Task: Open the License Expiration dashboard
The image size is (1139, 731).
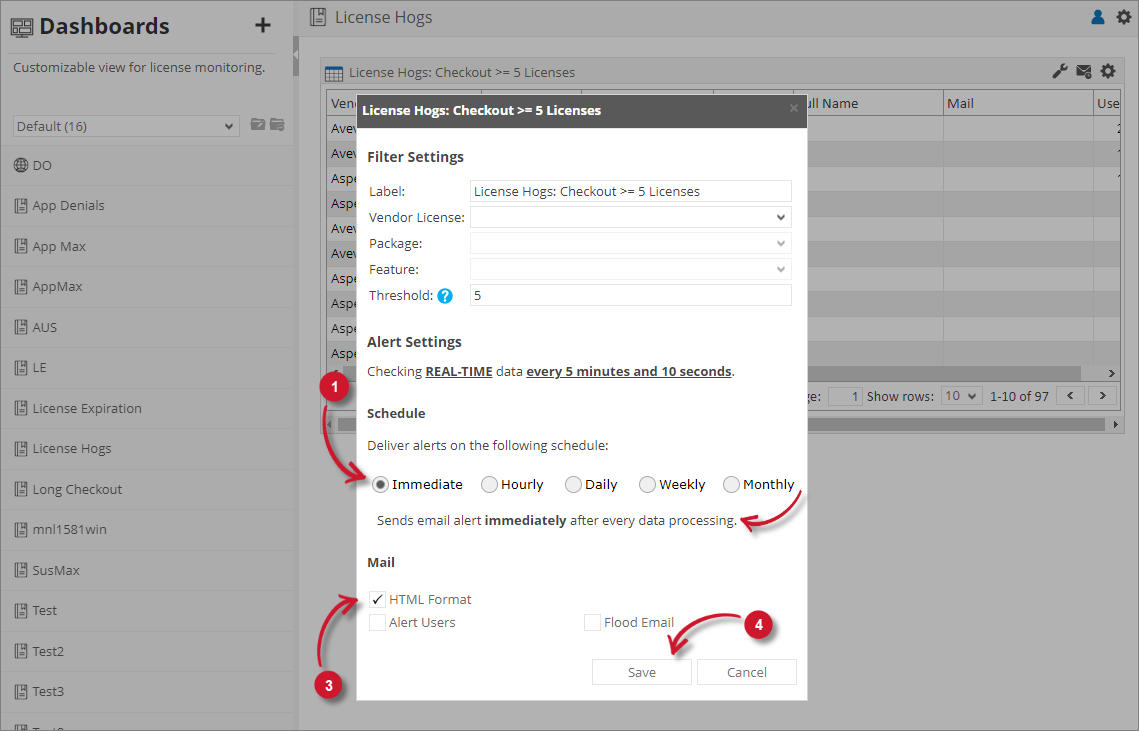Action: (x=148, y=408)
